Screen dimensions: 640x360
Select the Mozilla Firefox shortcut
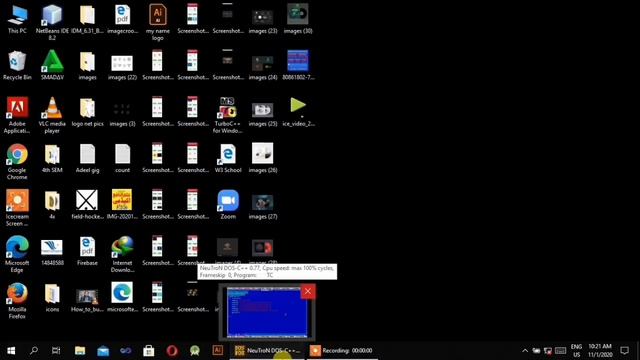pyautogui.click(x=17, y=301)
